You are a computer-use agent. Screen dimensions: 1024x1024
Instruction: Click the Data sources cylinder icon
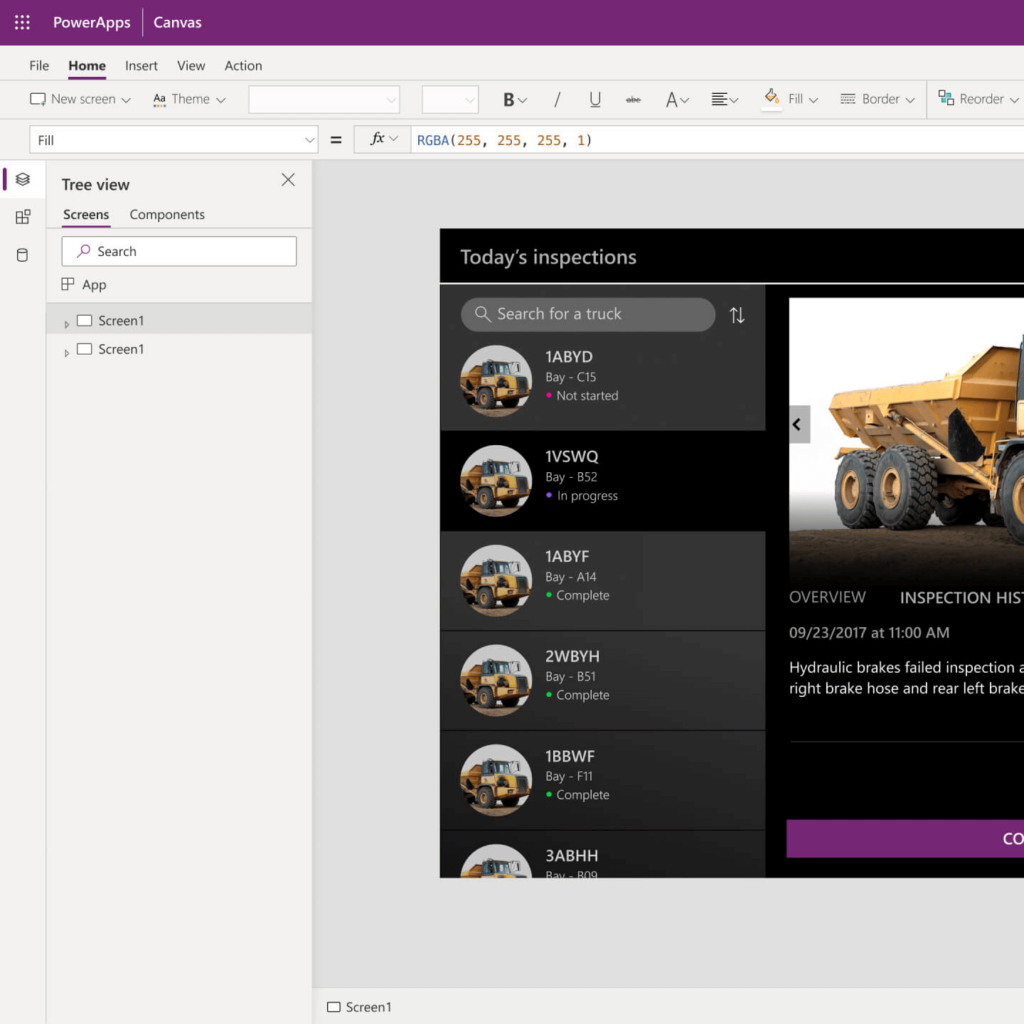[22, 255]
